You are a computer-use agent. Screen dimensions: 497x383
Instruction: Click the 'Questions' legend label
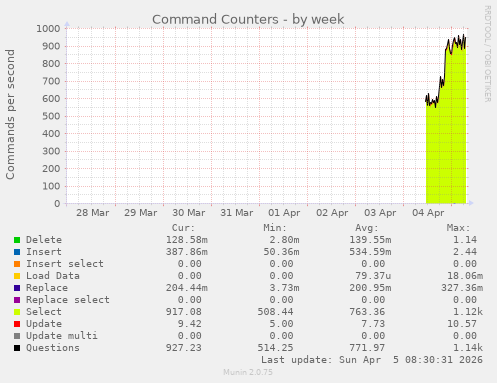pos(53,348)
